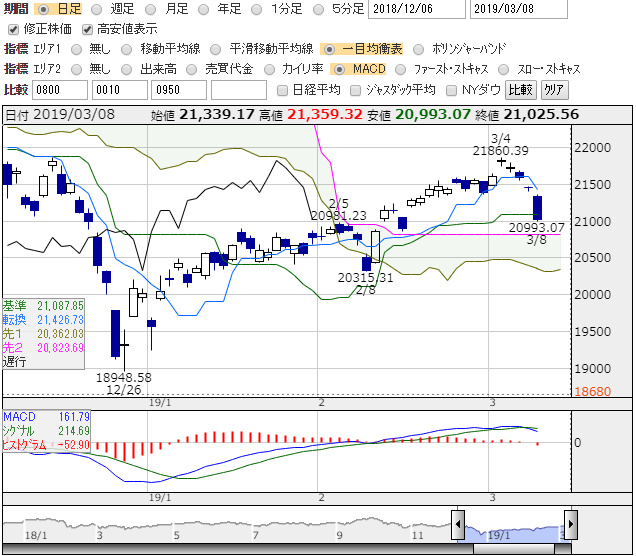Viewport: 636px width, 556px height.
Task: Click comparison code field 0010
Action: tap(120, 90)
